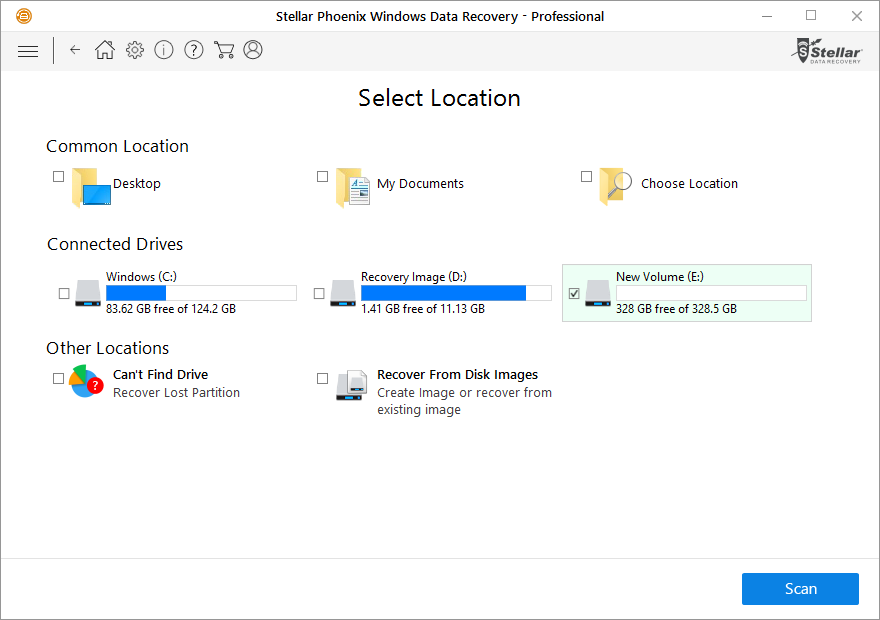Click the Recovery Image (D:) drive icon
Image resolution: width=880 pixels, height=620 pixels.
[343, 293]
